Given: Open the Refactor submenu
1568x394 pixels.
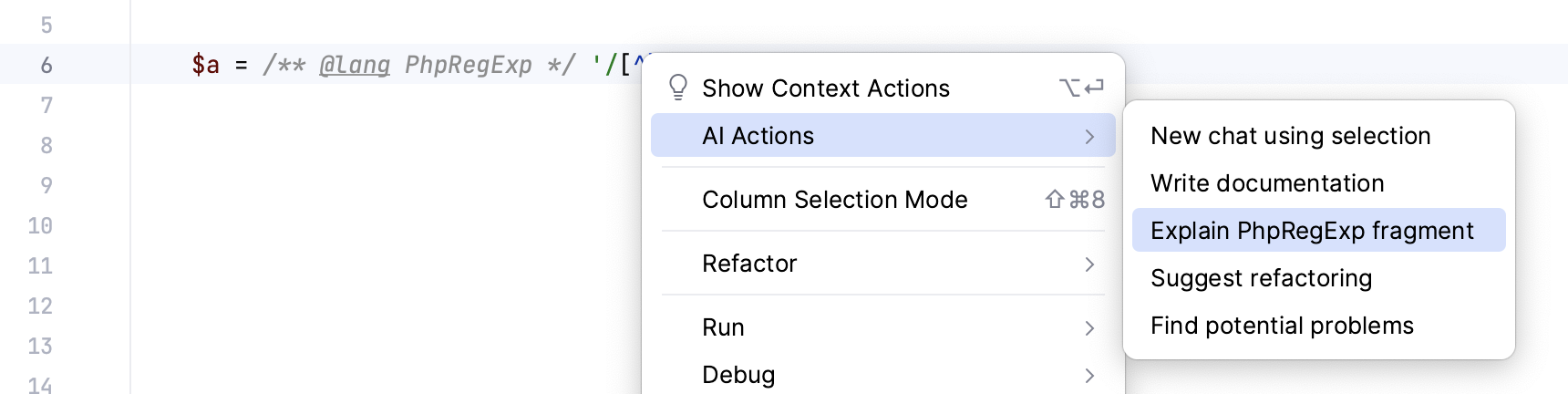Looking at the screenshot, I should (x=749, y=264).
